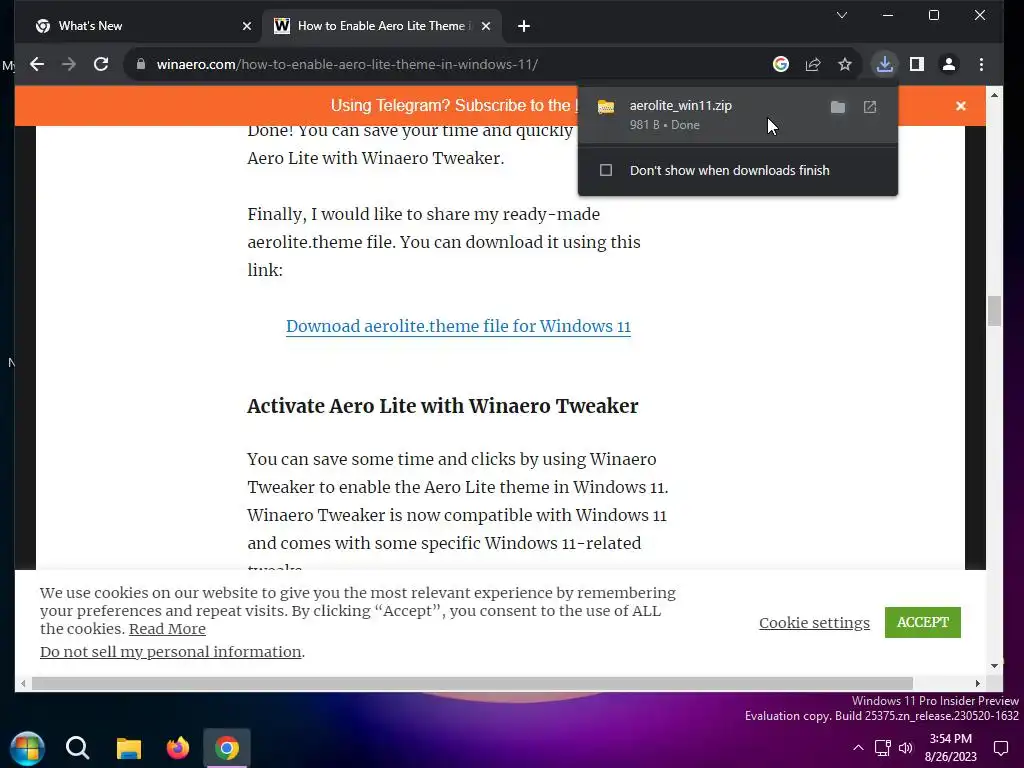Close the What's New tab

coord(246,26)
